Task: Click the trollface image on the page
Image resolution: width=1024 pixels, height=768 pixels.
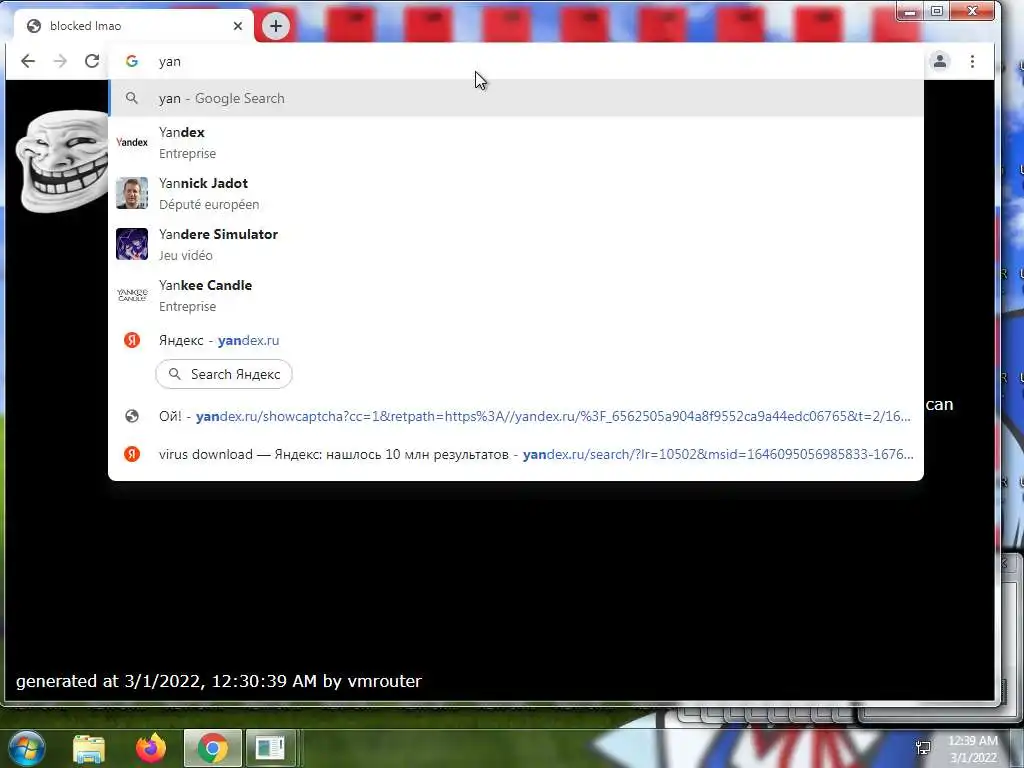Action: tap(62, 161)
